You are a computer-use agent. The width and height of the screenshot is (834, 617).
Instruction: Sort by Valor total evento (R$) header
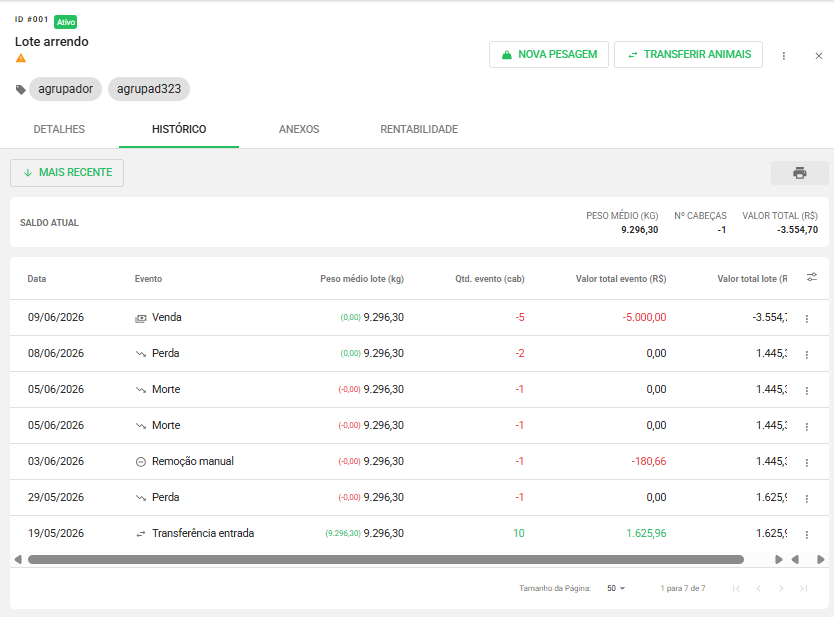tap(621, 279)
